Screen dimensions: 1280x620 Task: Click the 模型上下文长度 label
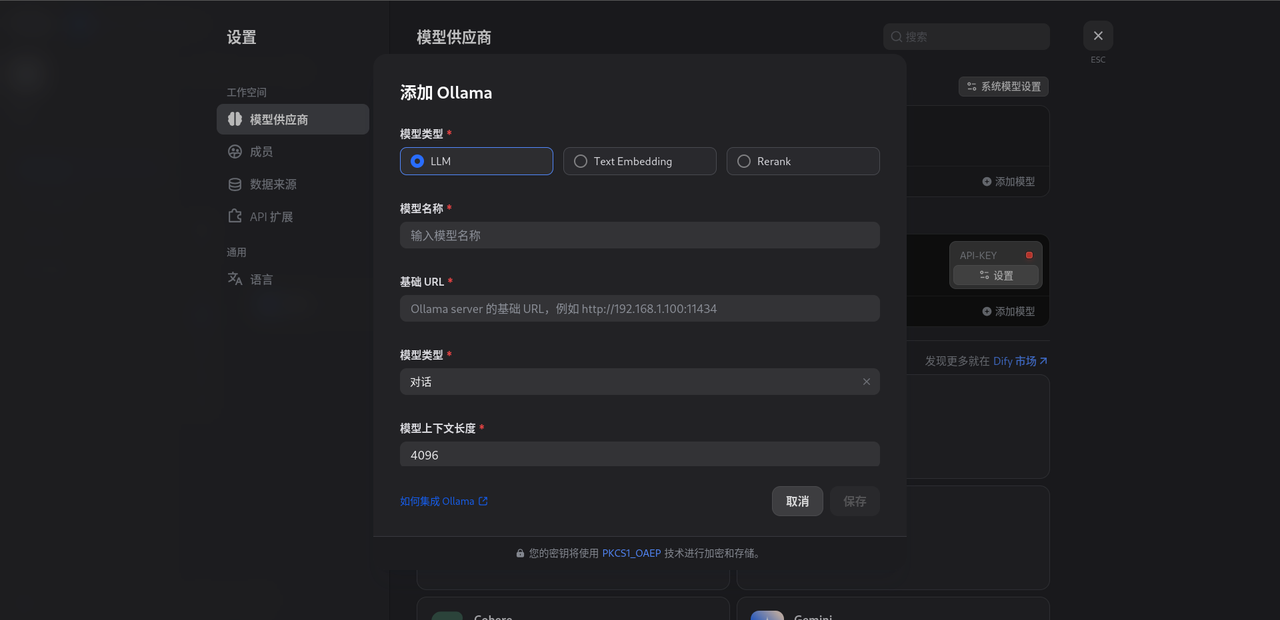coord(438,428)
